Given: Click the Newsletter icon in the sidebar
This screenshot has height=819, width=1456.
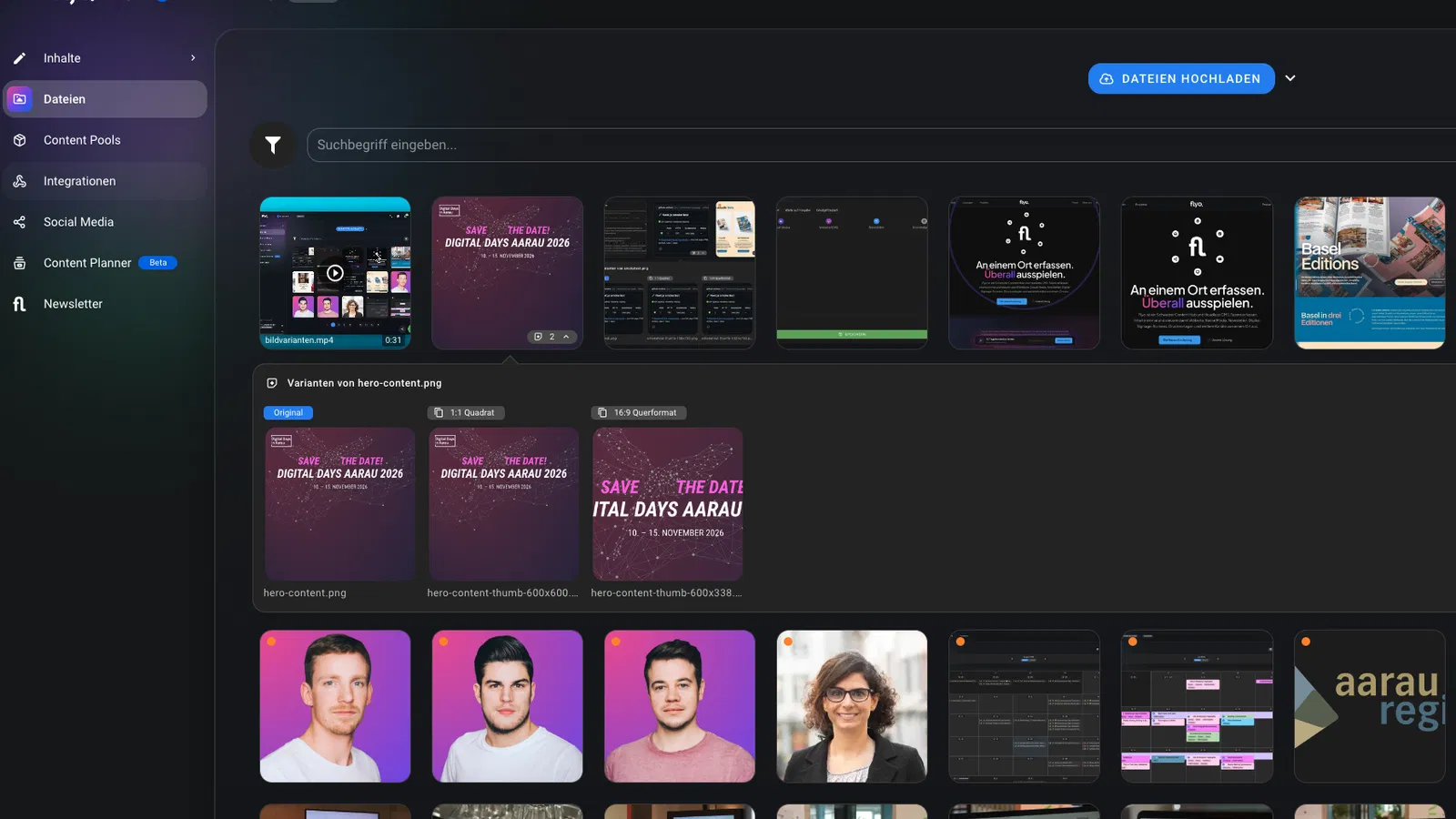Looking at the screenshot, I should (x=19, y=304).
